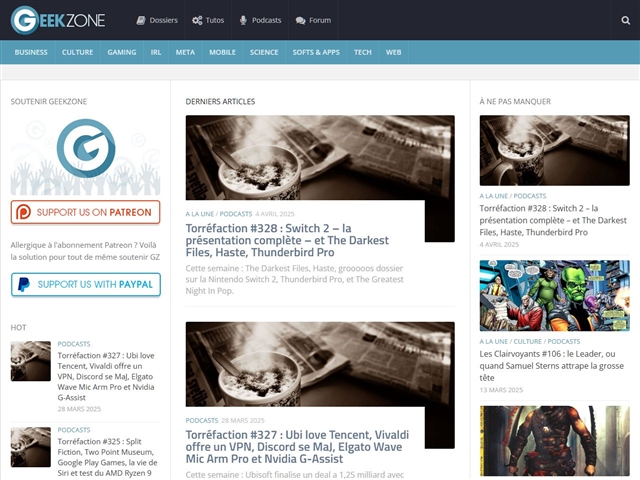The width and height of the screenshot is (640, 480).
Task: Click Support us on Patreon button
Action: click(x=85, y=212)
